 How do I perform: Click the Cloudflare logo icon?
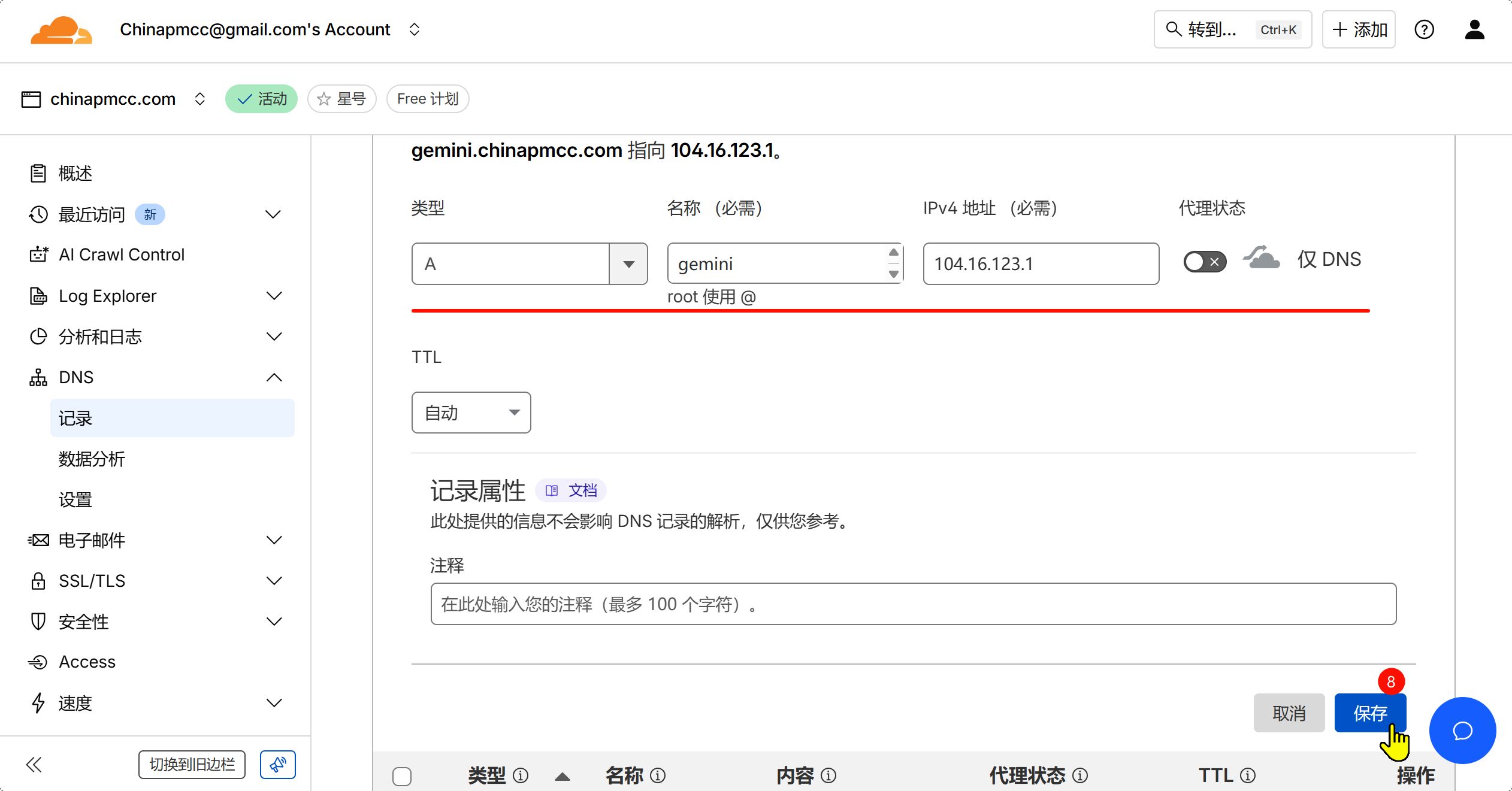click(x=61, y=30)
